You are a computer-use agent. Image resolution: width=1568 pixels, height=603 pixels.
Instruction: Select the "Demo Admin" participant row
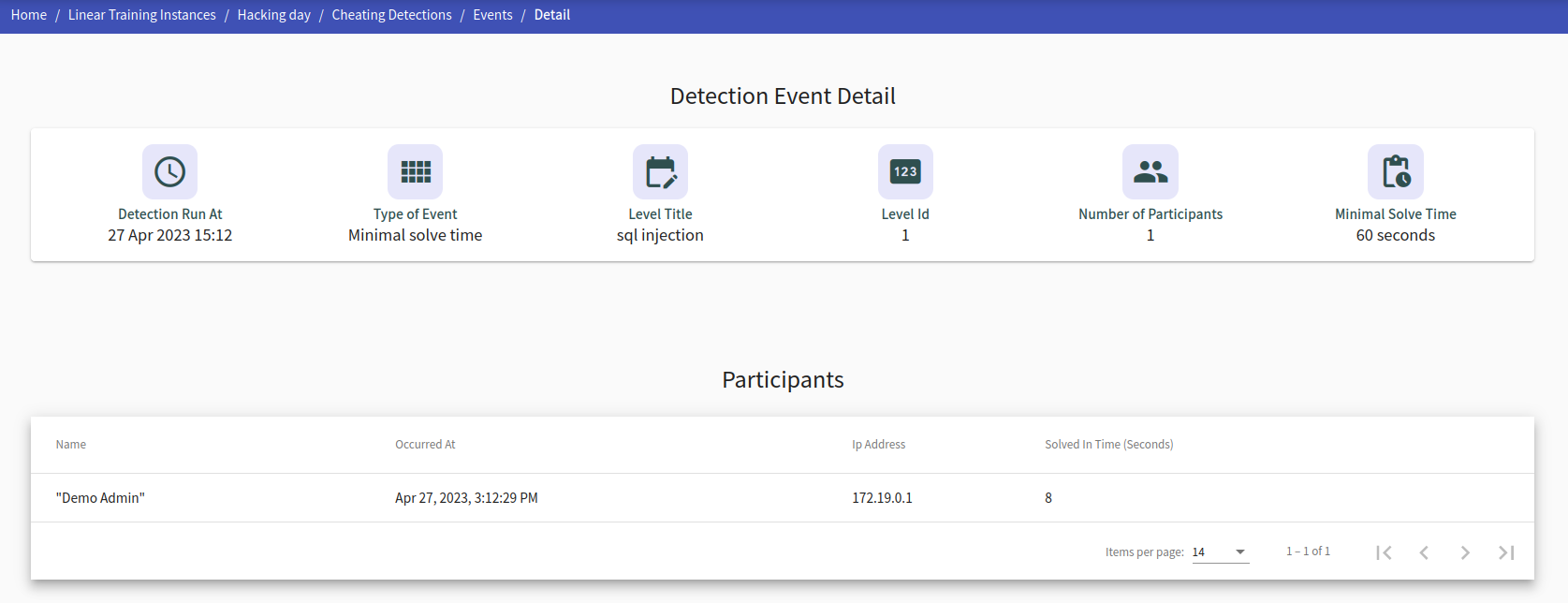point(783,498)
